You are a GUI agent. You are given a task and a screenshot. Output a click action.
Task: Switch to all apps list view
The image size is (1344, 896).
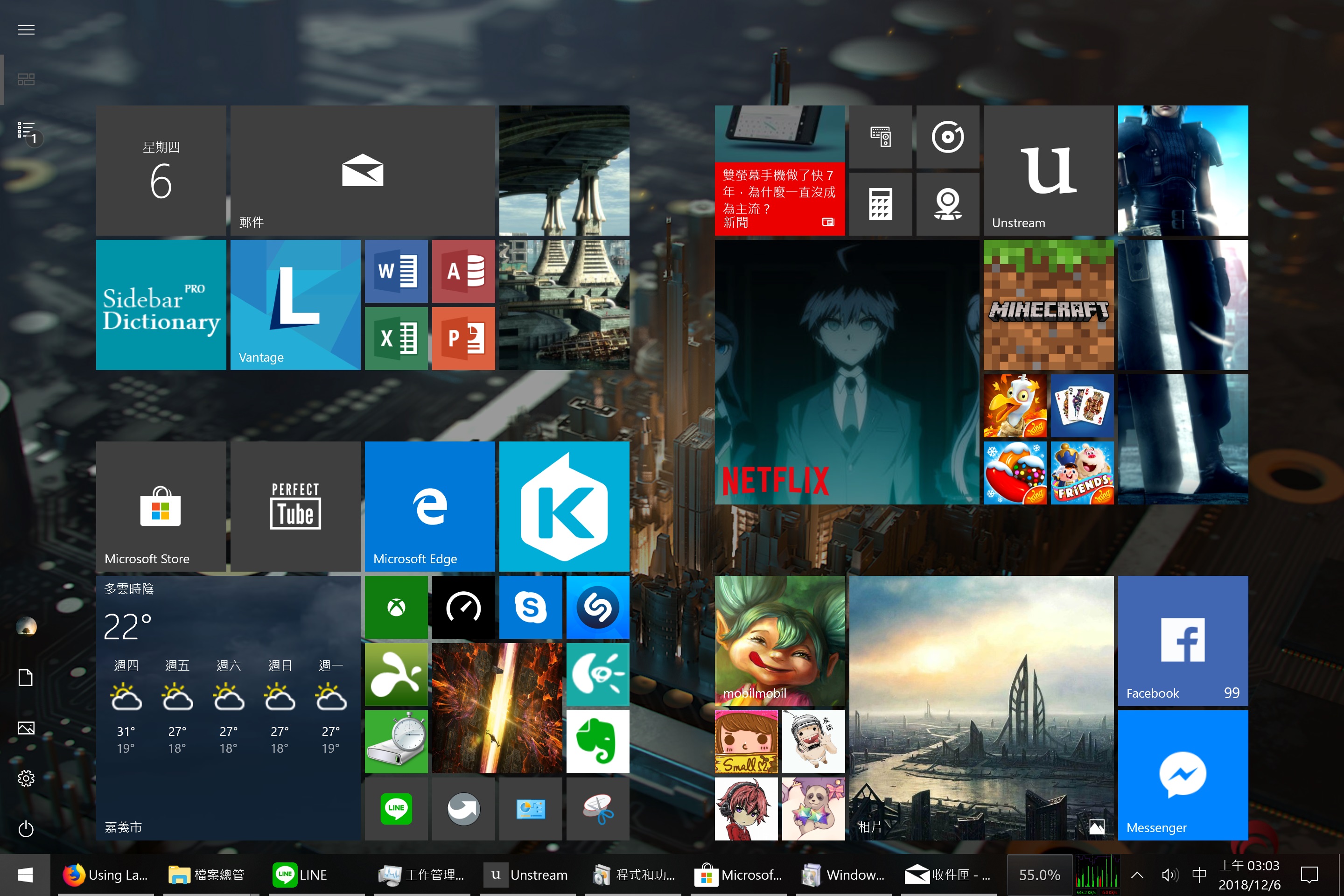(x=26, y=131)
